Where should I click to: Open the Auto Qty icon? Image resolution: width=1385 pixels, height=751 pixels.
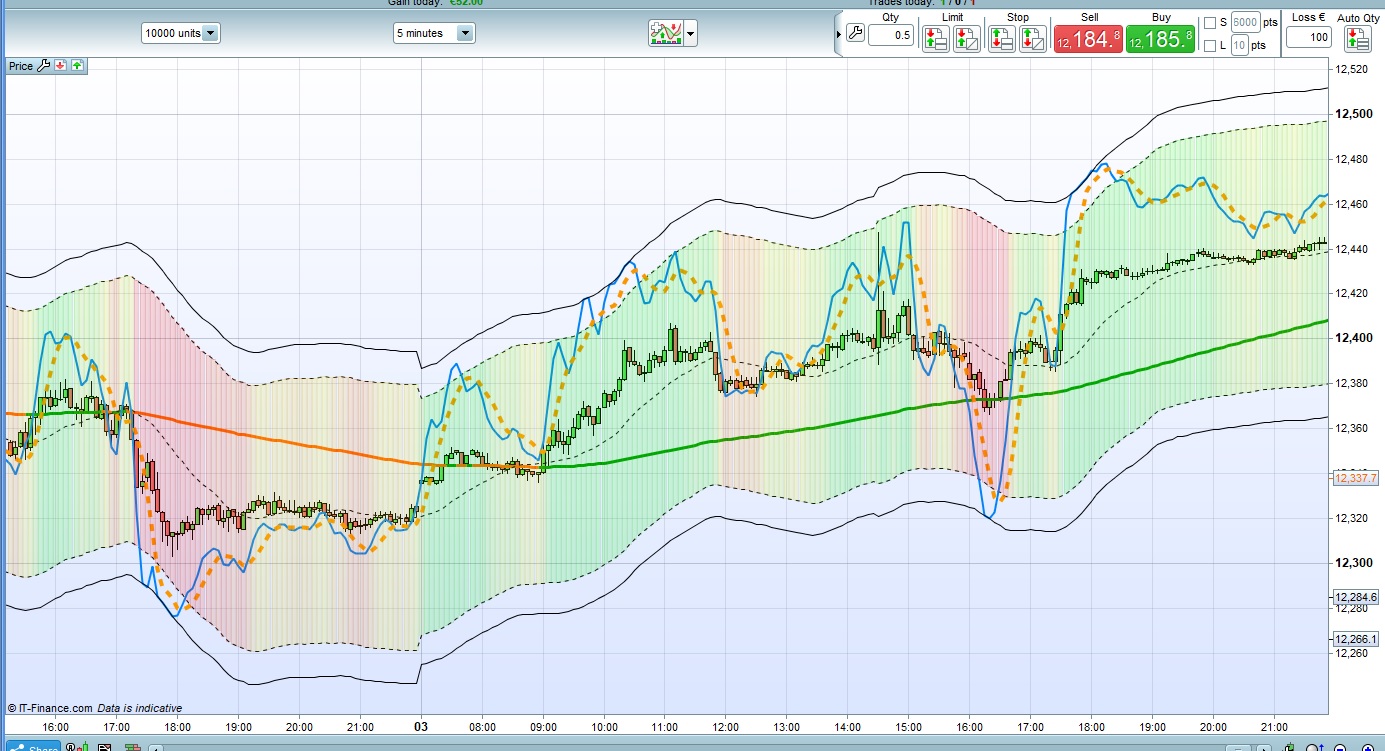(1357, 39)
